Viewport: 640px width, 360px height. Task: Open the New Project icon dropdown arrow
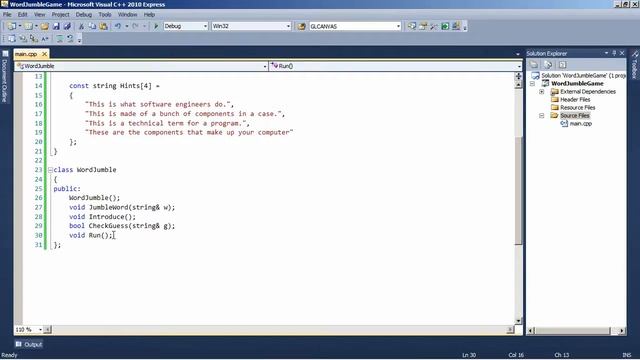(20, 26)
